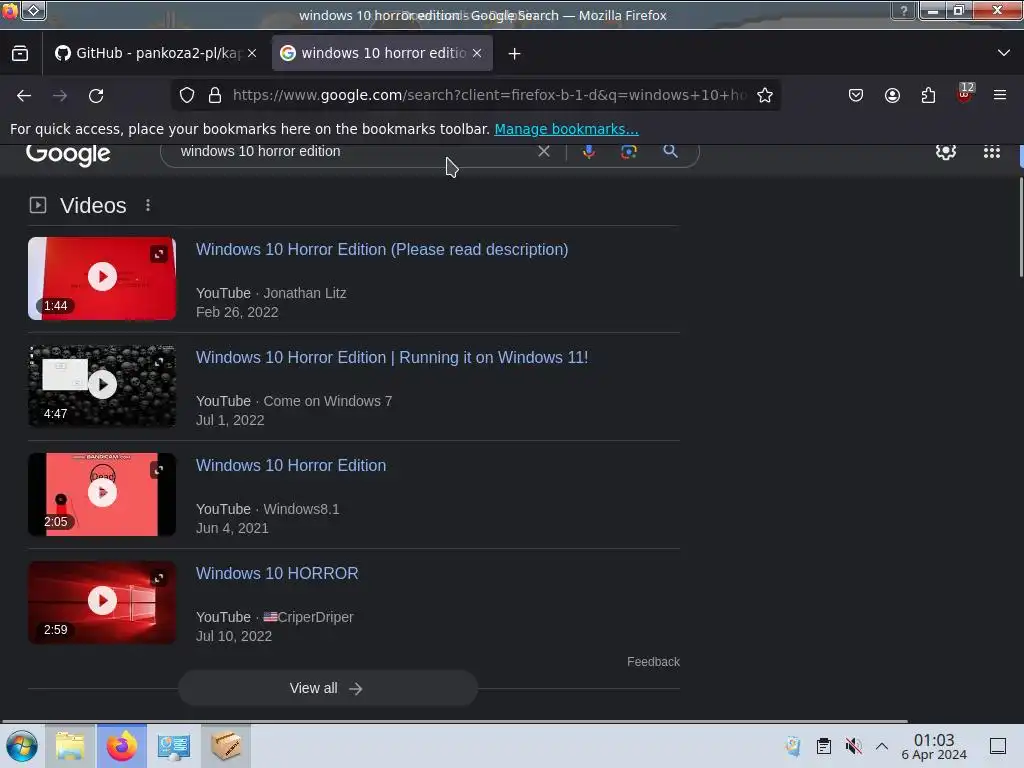
Task: Click the page vertical scrollbar
Action: 1021,229
